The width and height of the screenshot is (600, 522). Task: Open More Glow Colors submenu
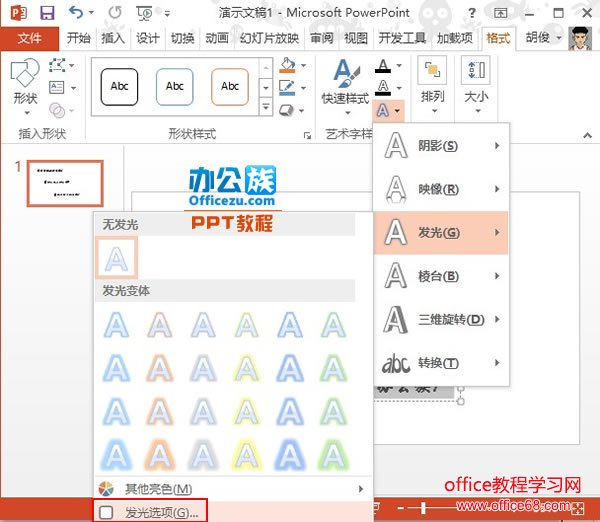click(x=233, y=489)
